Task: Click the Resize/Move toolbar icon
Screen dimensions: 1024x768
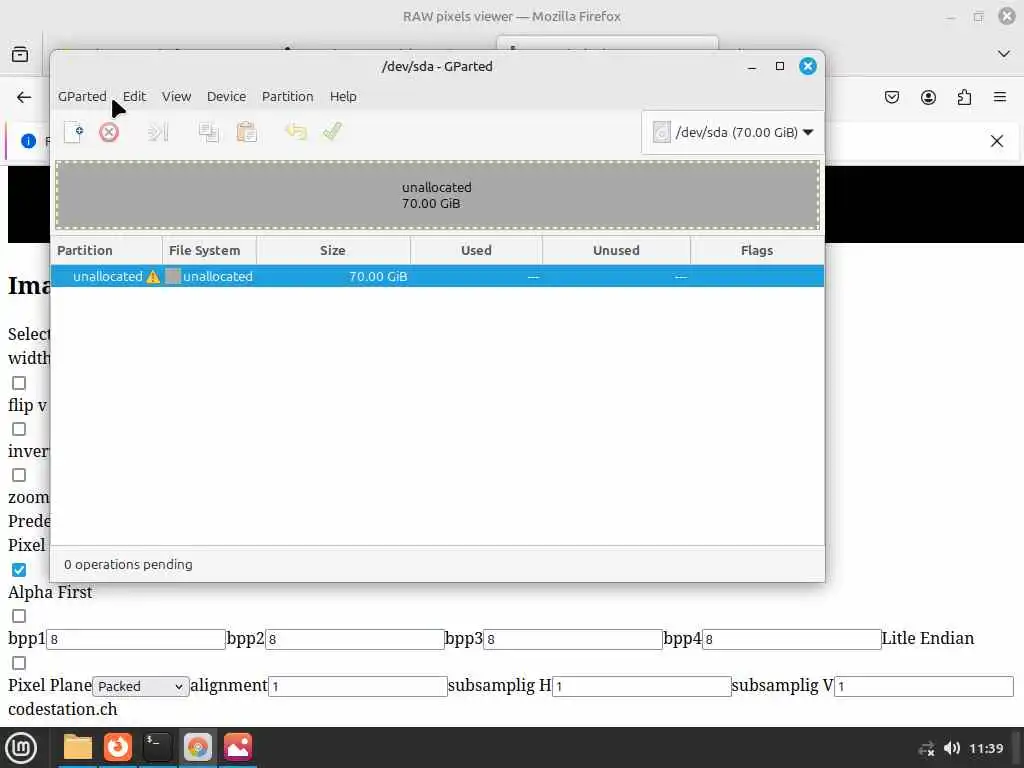Action: pos(158,133)
